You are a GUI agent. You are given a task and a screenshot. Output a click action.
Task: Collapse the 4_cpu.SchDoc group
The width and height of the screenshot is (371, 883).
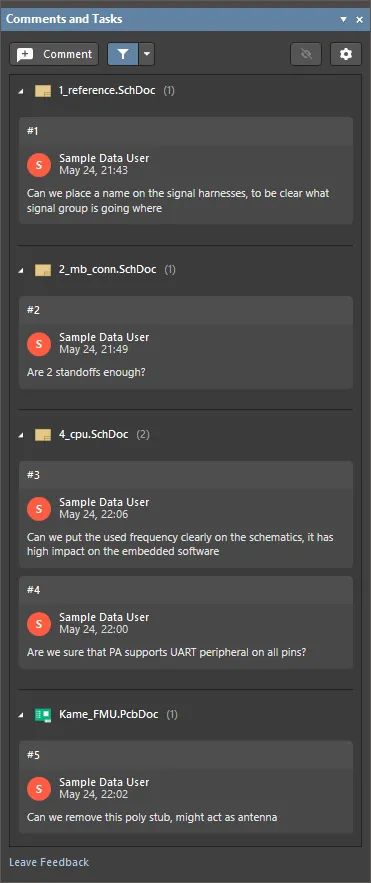(x=21, y=435)
